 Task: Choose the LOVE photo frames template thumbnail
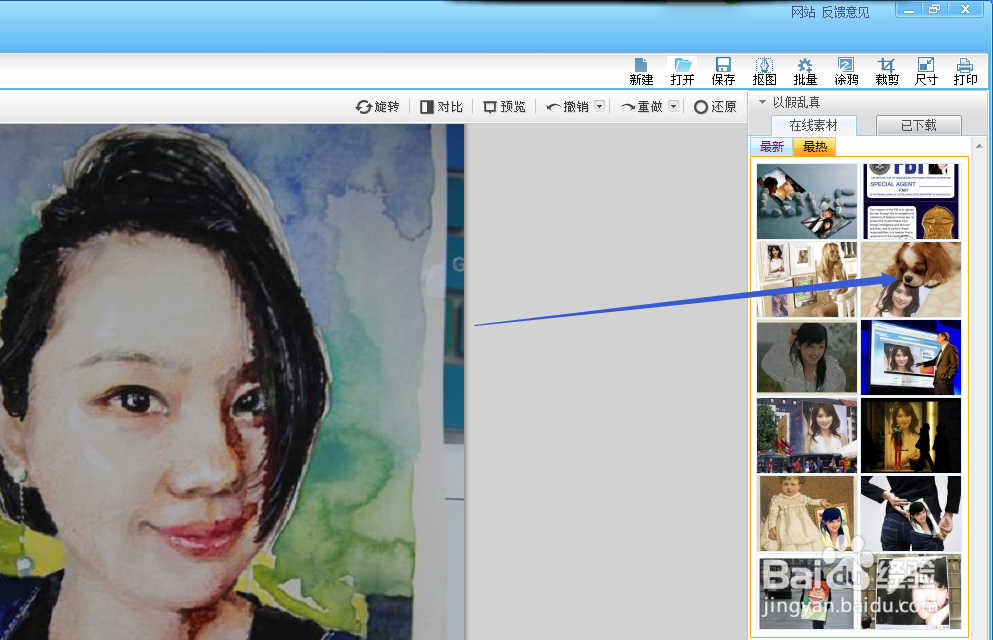coord(807,201)
